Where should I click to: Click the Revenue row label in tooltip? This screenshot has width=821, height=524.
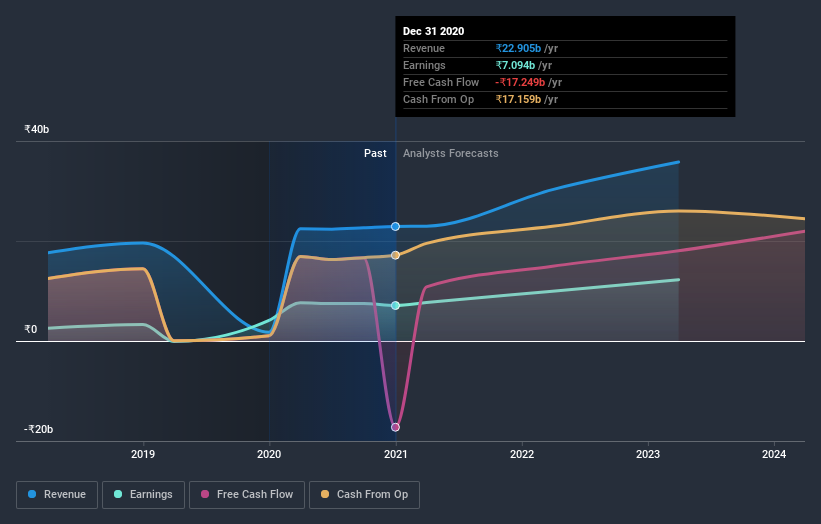coord(424,48)
